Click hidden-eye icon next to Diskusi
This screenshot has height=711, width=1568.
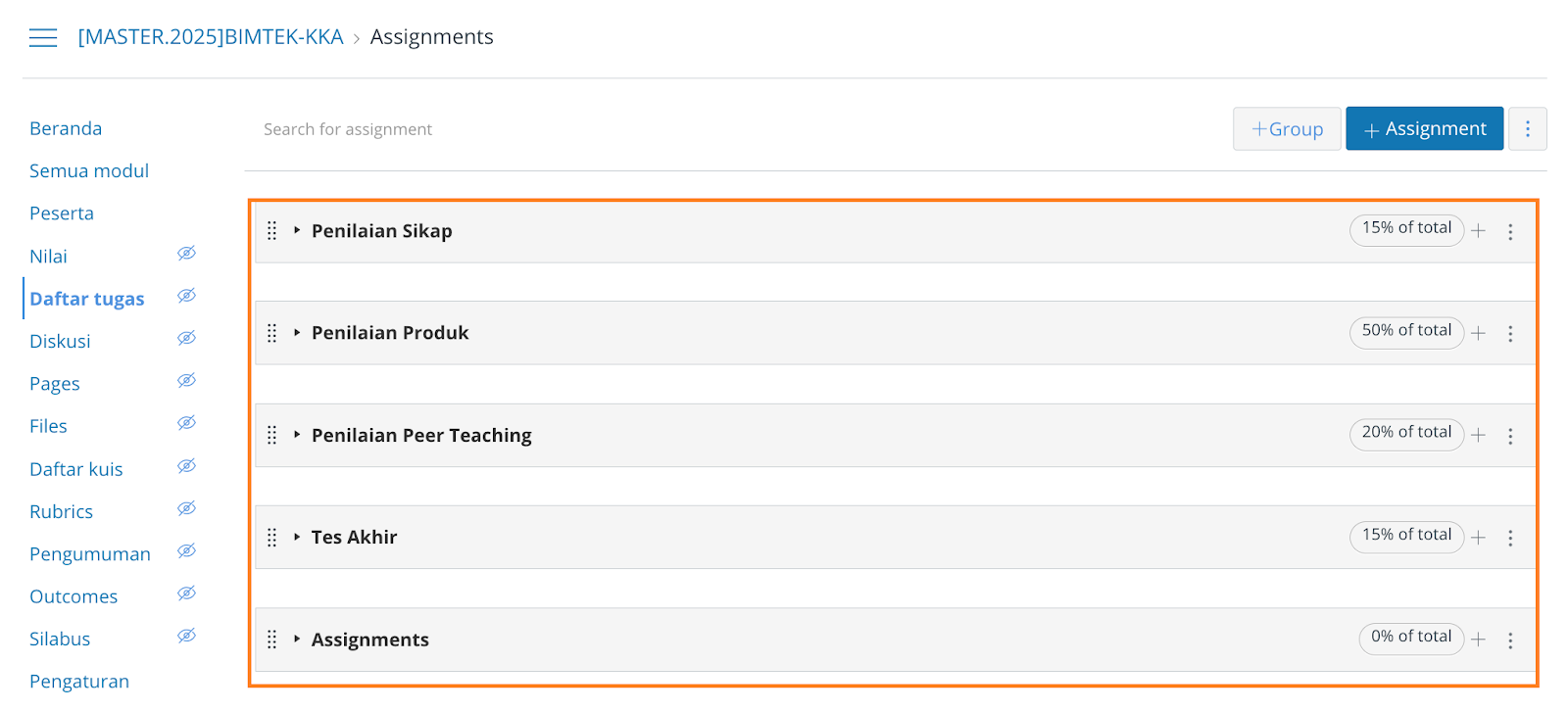tap(186, 339)
